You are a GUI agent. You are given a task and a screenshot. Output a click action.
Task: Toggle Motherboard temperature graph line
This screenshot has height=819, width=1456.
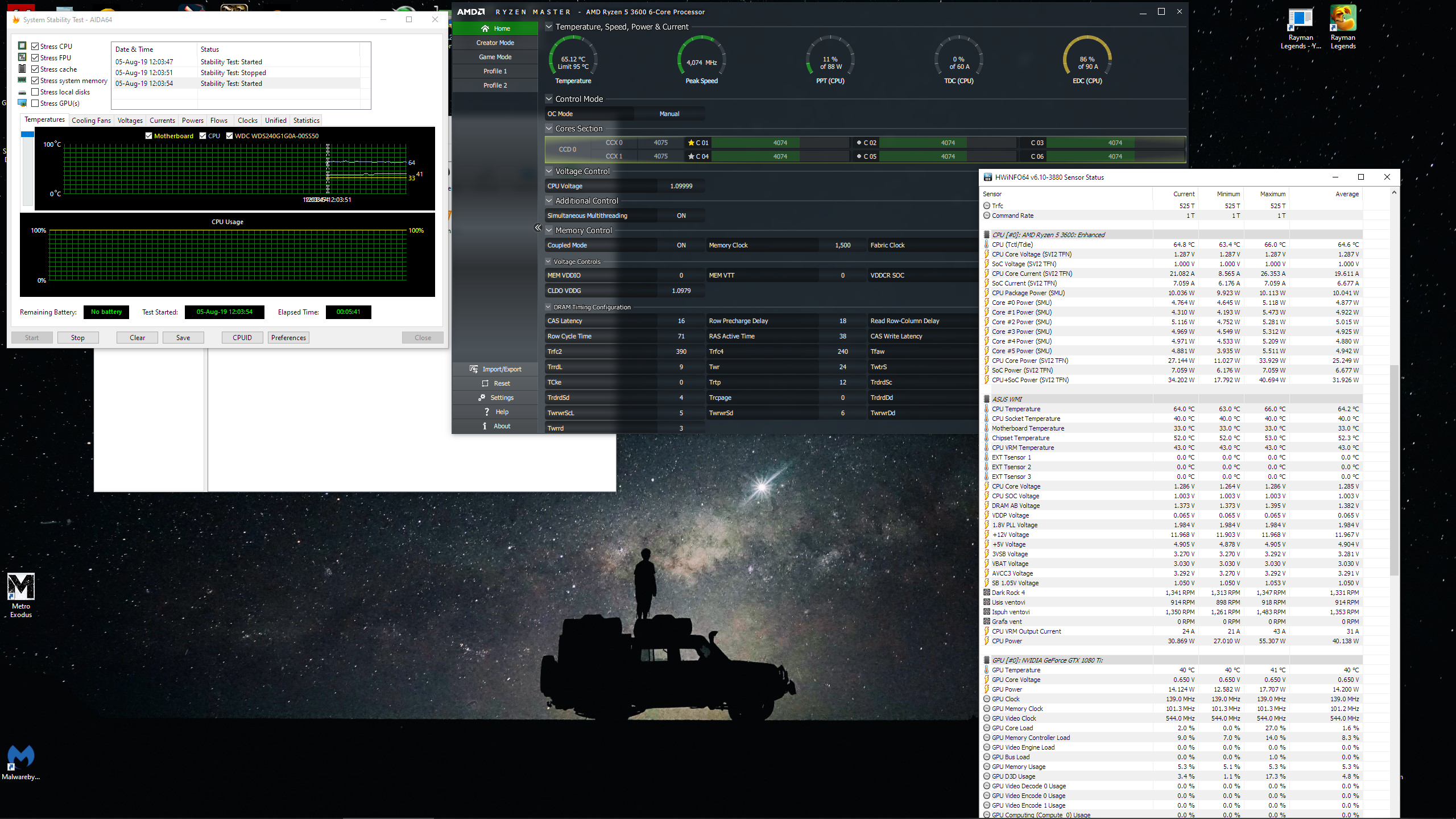(x=149, y=136)
